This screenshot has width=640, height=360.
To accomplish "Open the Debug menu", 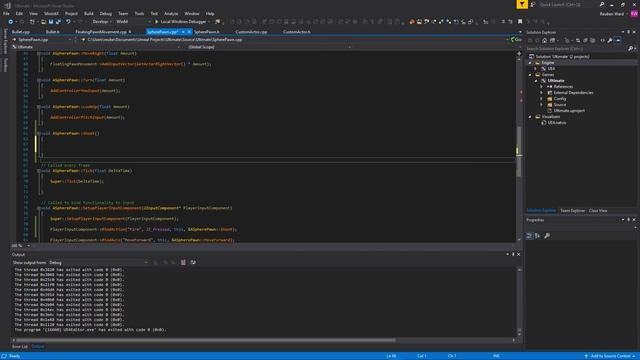I will (x=106, y=13).
